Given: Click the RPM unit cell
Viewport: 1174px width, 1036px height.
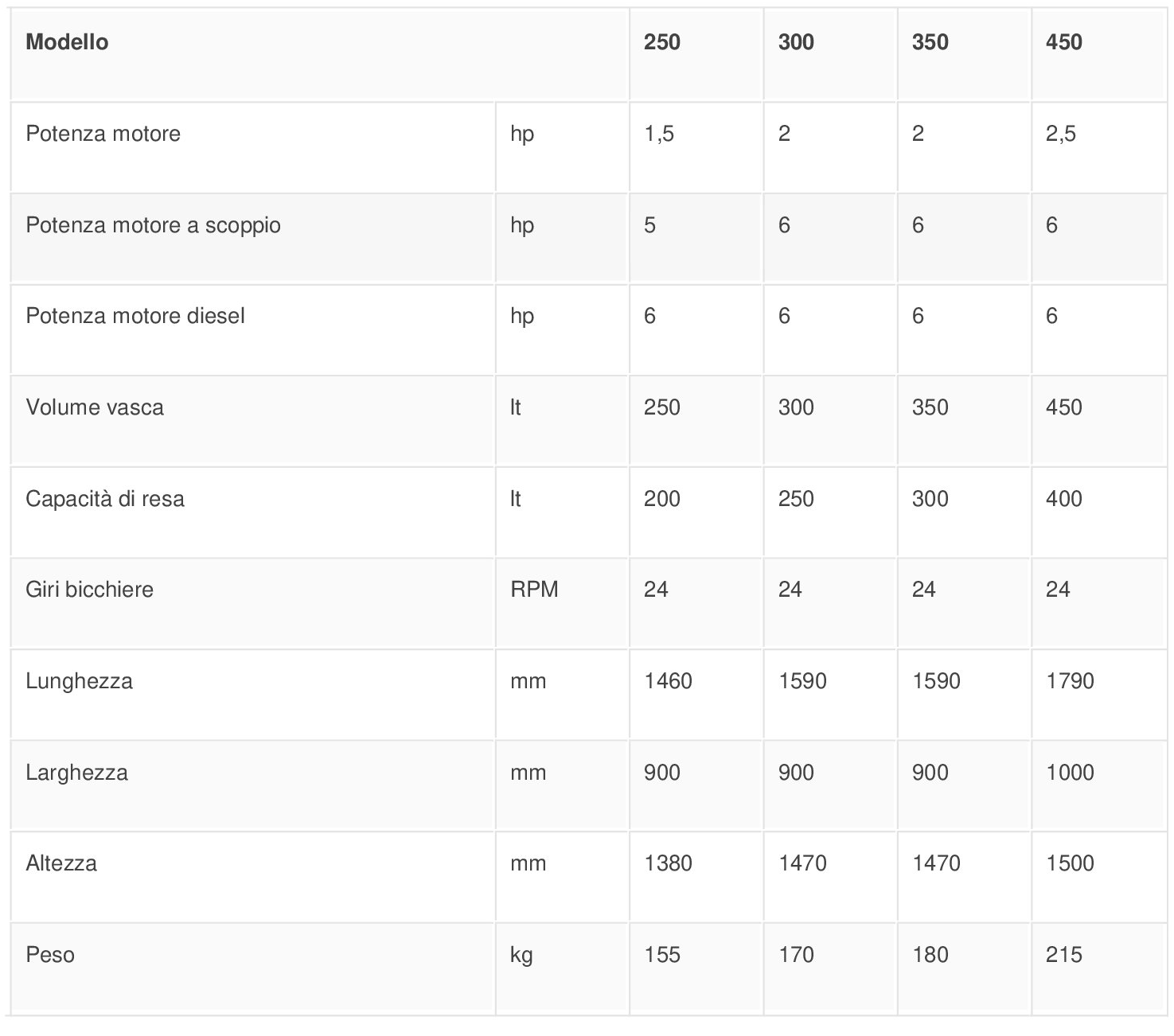Looking at the screenshot, I should [534, 590].
